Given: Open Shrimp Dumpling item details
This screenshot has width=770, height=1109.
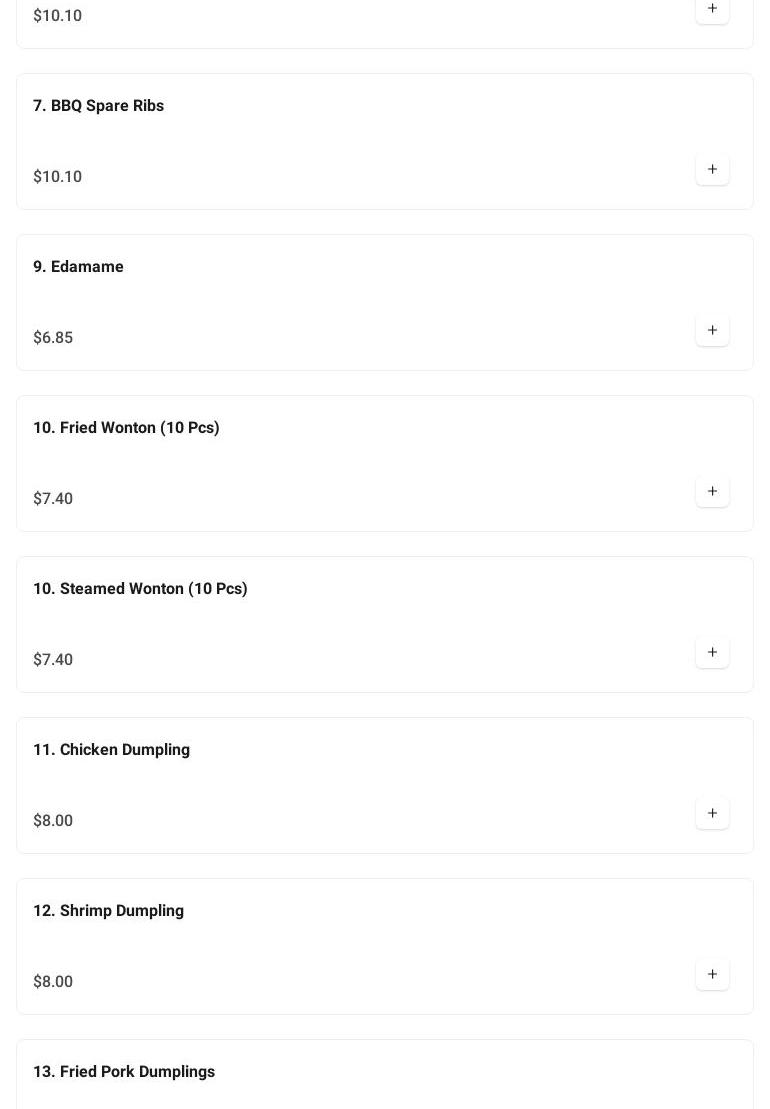Looking at the screenshot, I should (x=108, y=911).
